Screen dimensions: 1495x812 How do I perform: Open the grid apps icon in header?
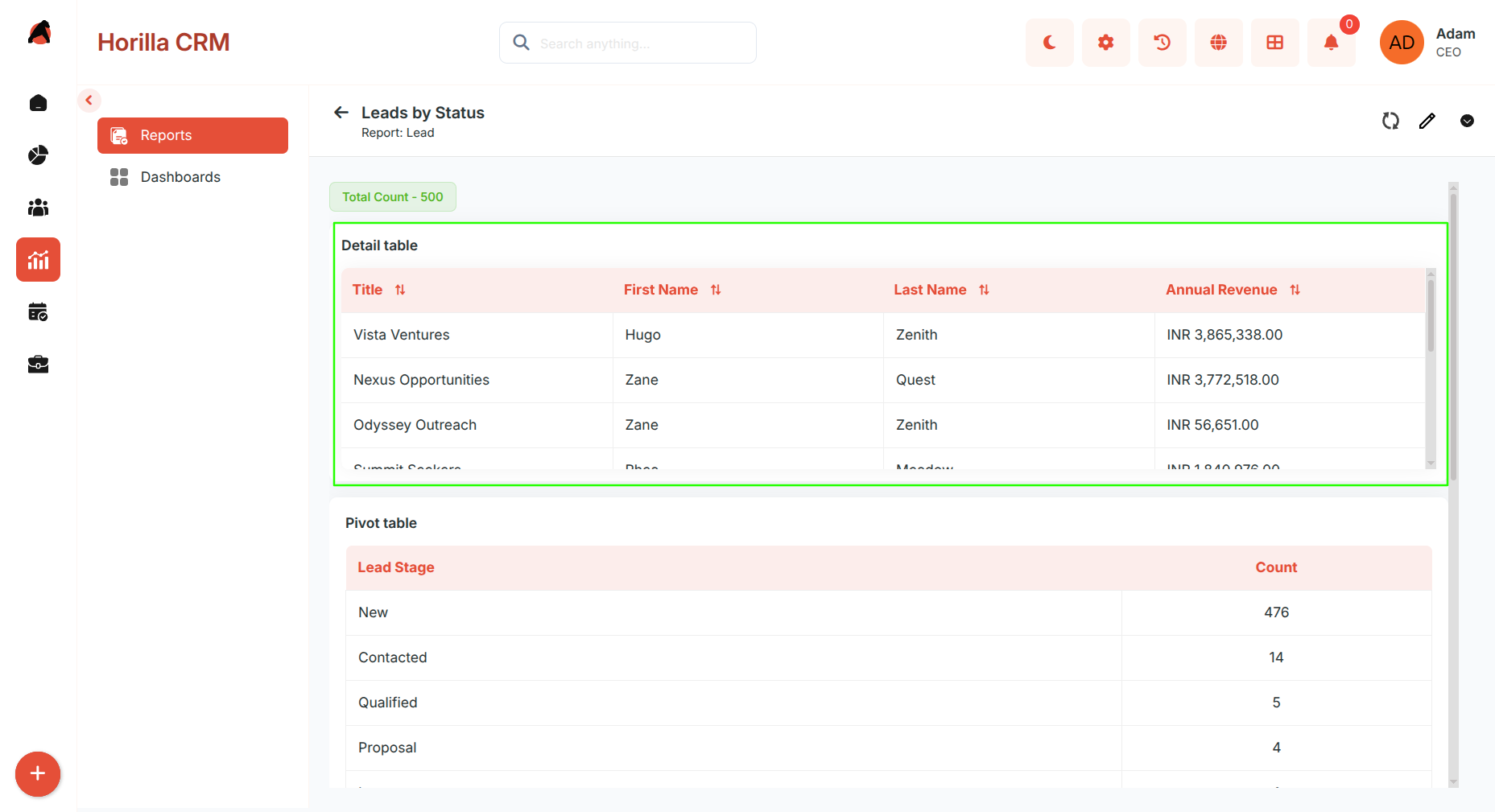pyautogui.click(x=1274, y=43)
